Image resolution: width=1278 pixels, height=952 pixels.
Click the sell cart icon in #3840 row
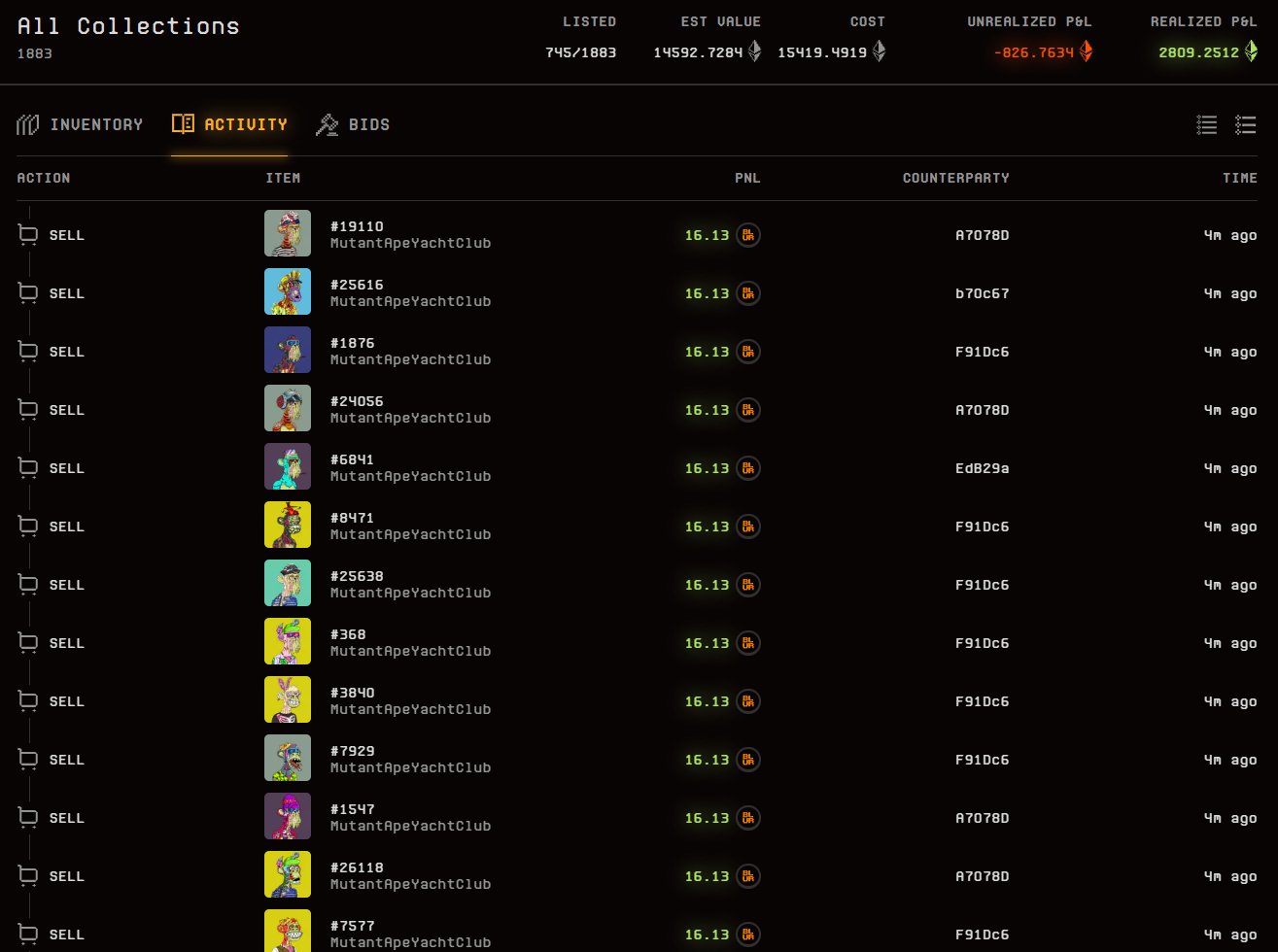(29, 701)
